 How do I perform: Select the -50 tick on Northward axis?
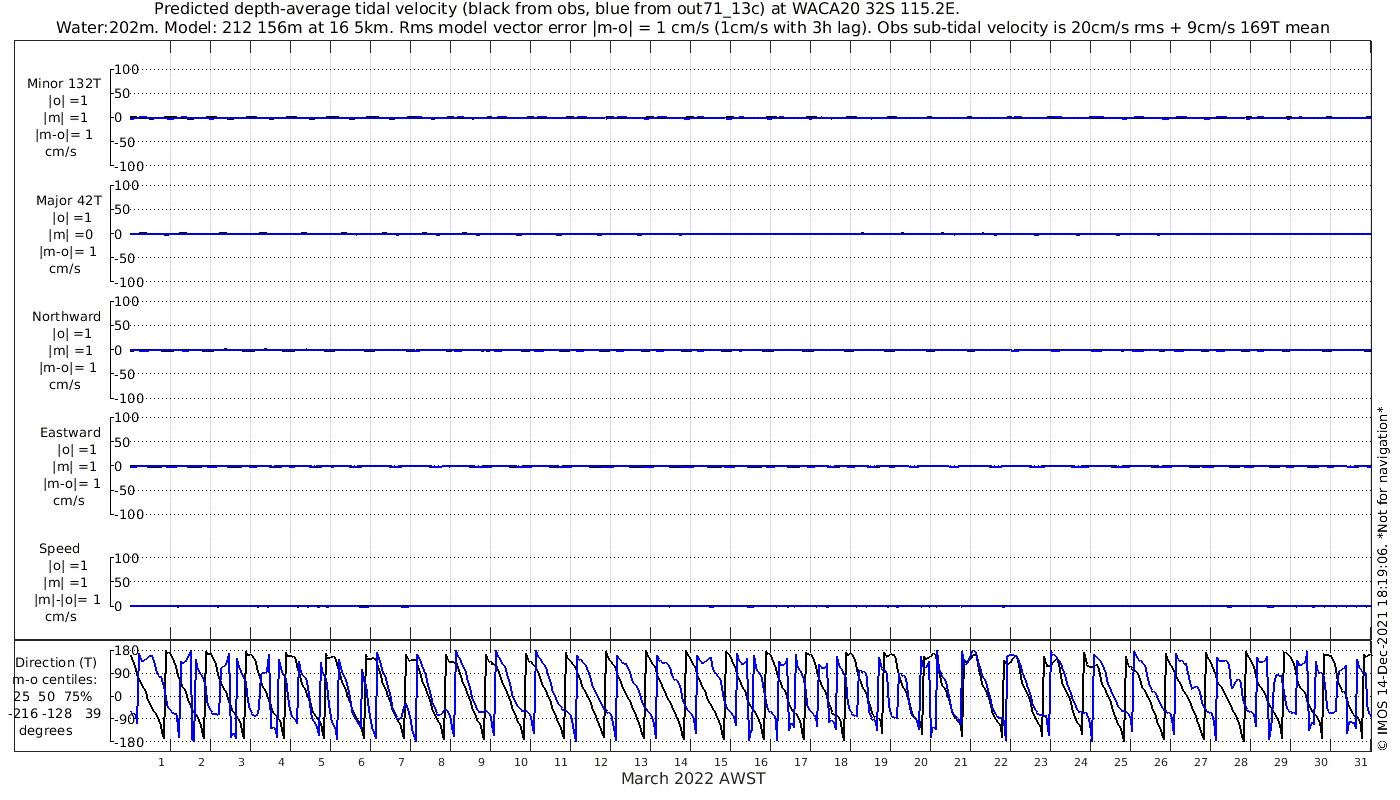(x=127, y=374)
